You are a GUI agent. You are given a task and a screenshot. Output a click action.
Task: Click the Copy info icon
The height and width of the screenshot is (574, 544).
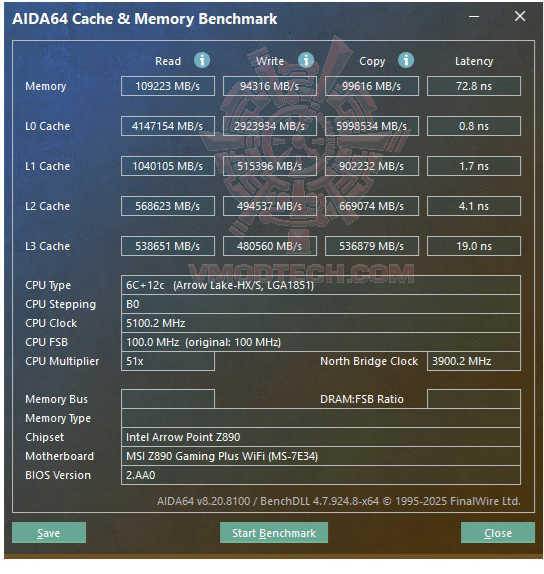(x=406, y=60)
